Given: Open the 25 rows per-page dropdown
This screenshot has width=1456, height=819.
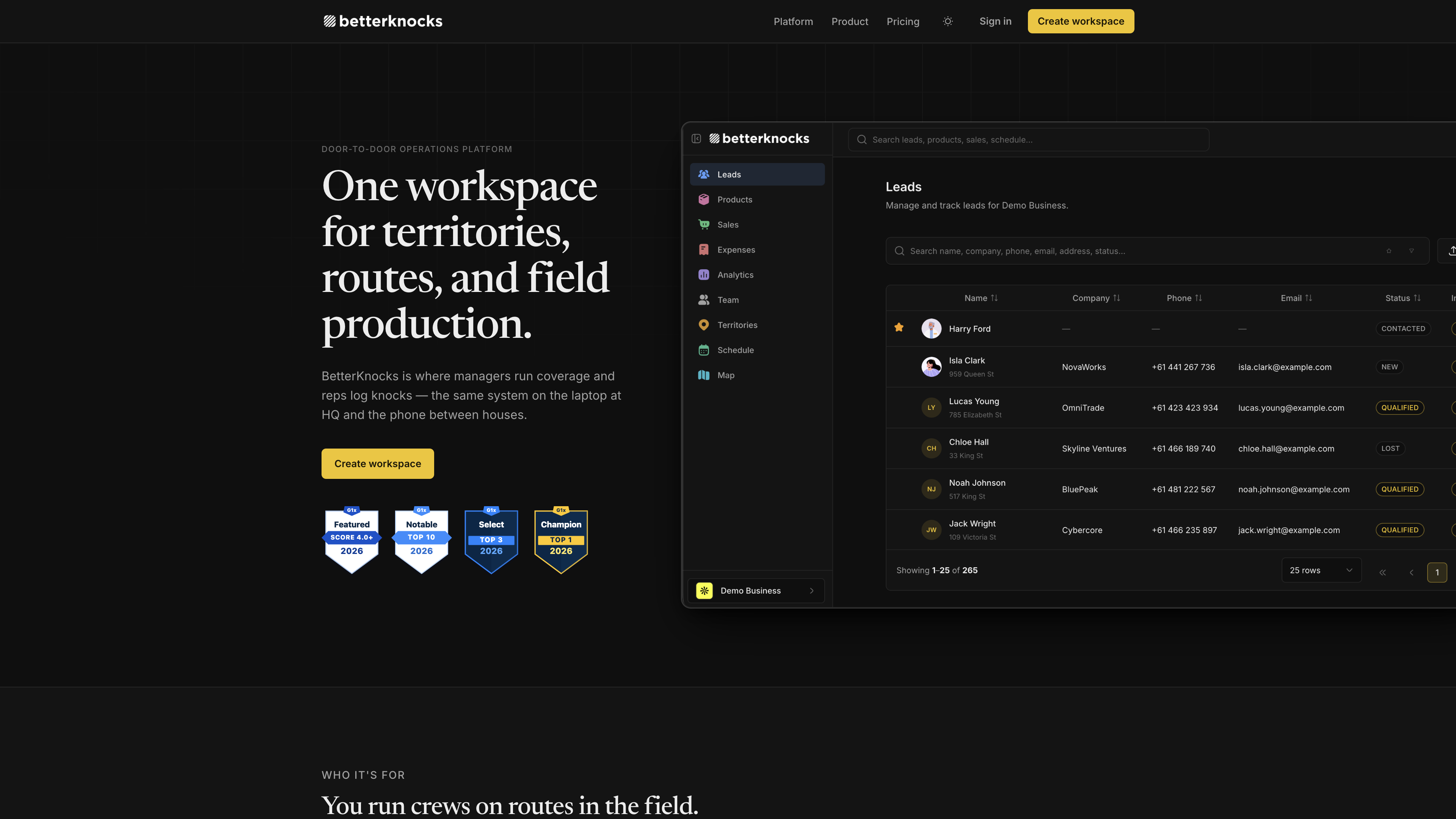Looking at the screenshot, I should coord(1321,570).
